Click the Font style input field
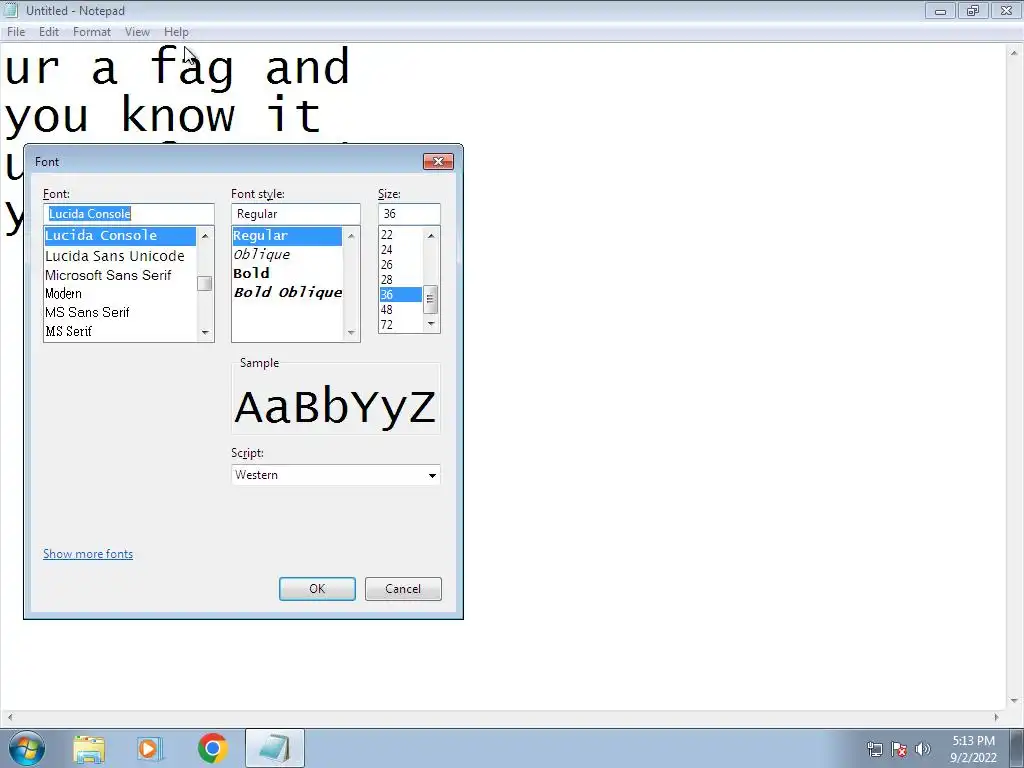The image size is (1024, 768). 296,214
